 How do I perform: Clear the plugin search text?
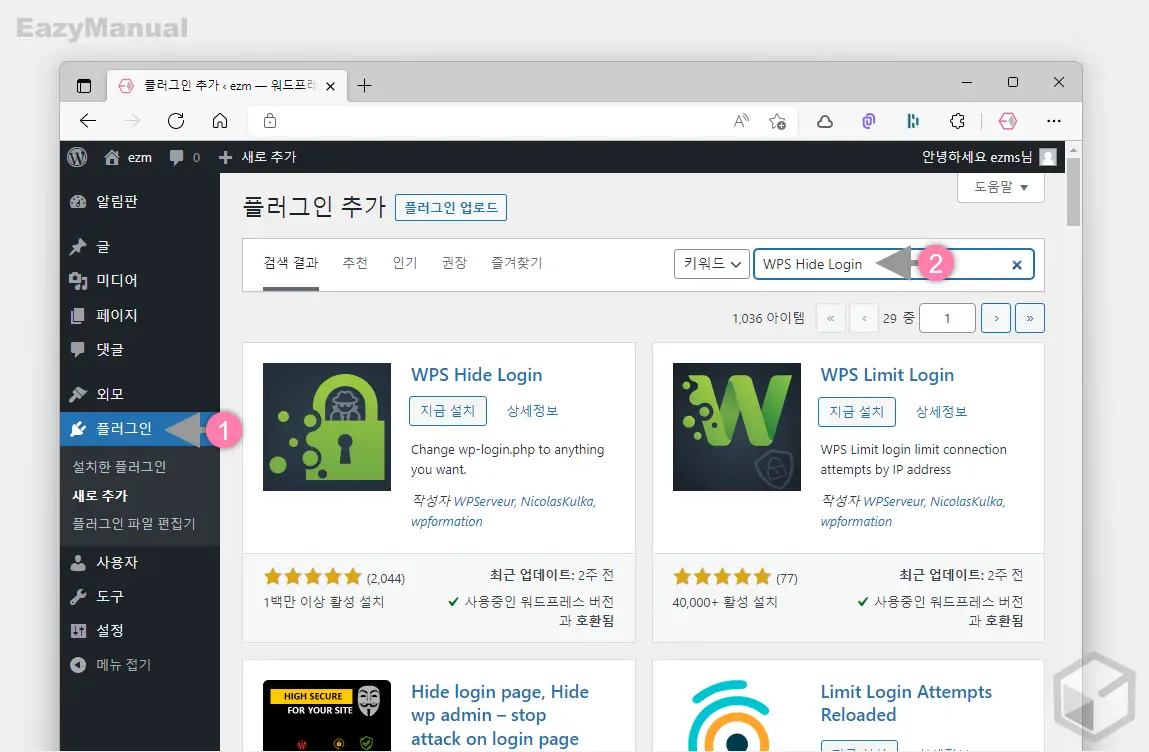coord(1017,265)
